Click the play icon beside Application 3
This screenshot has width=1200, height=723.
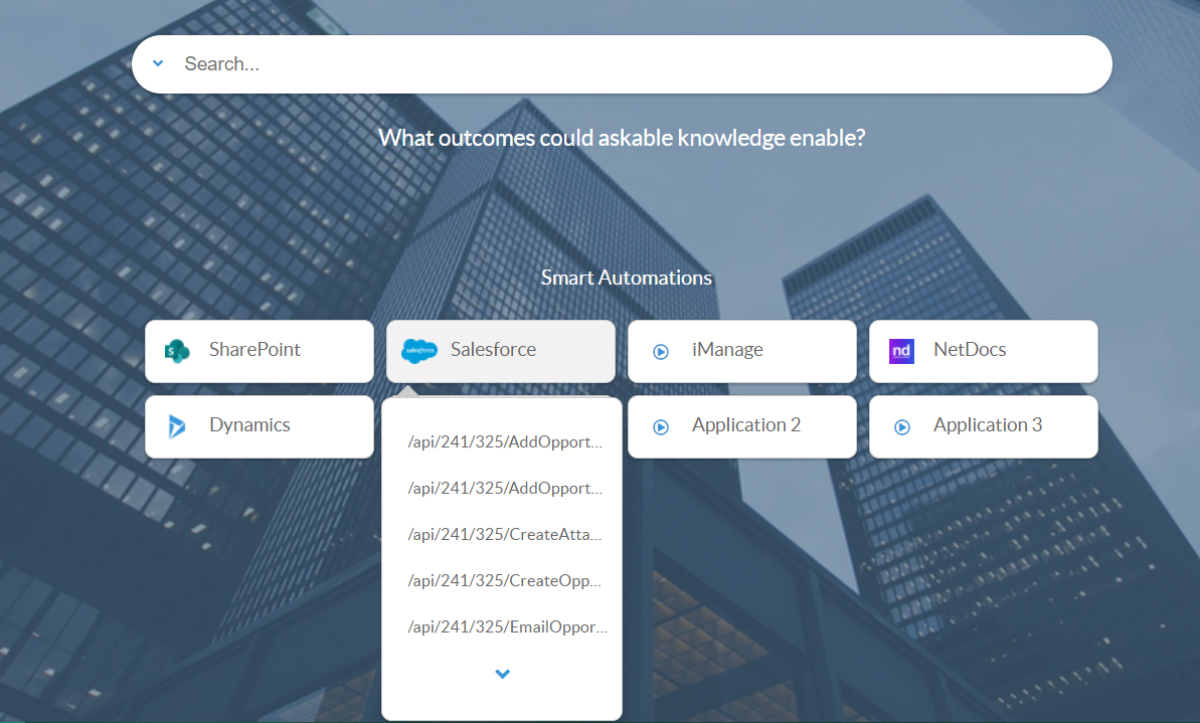[901, 427]
